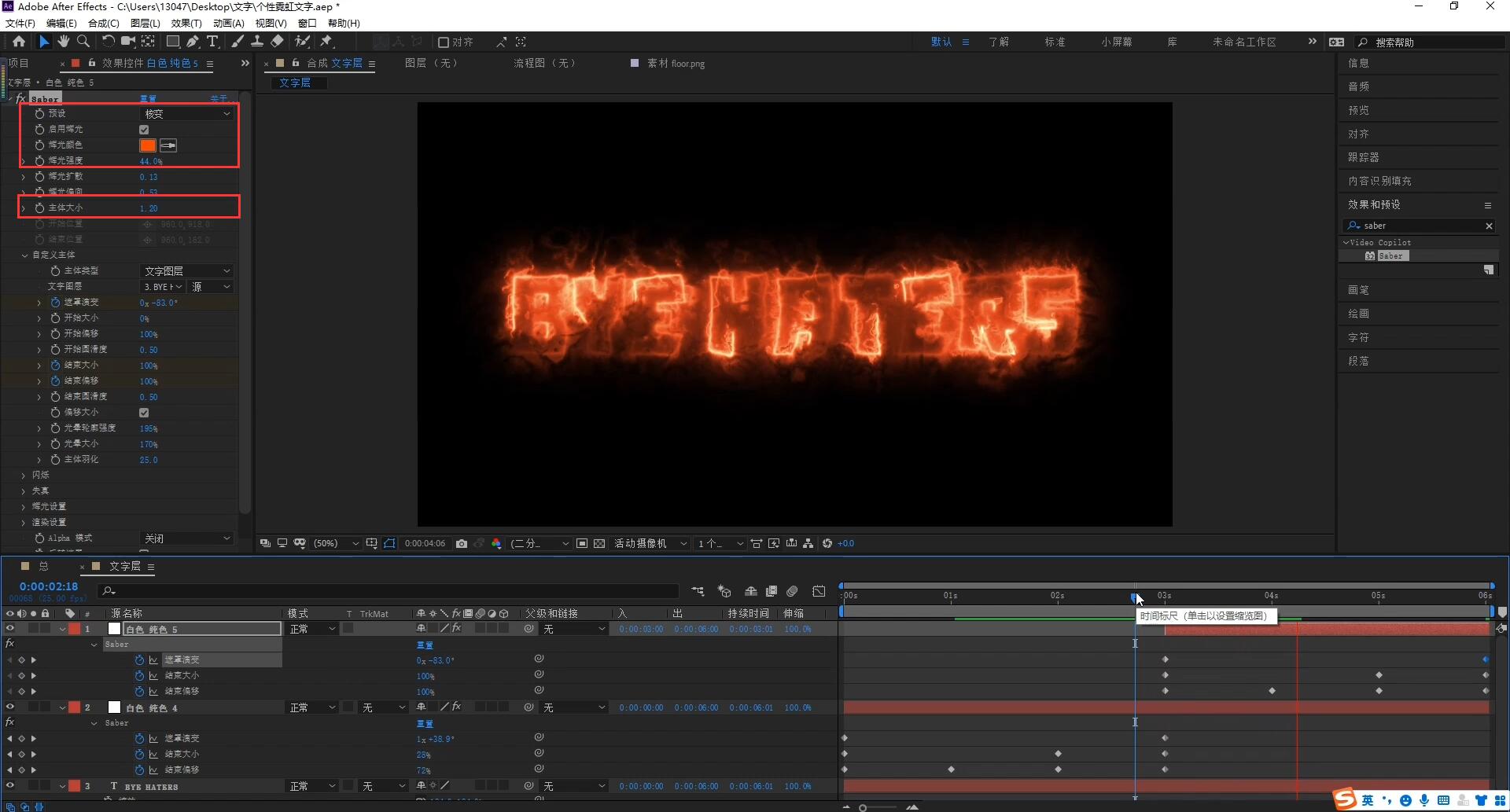Toggle the 启用辉光 checkbox

(x=144, y=130)
